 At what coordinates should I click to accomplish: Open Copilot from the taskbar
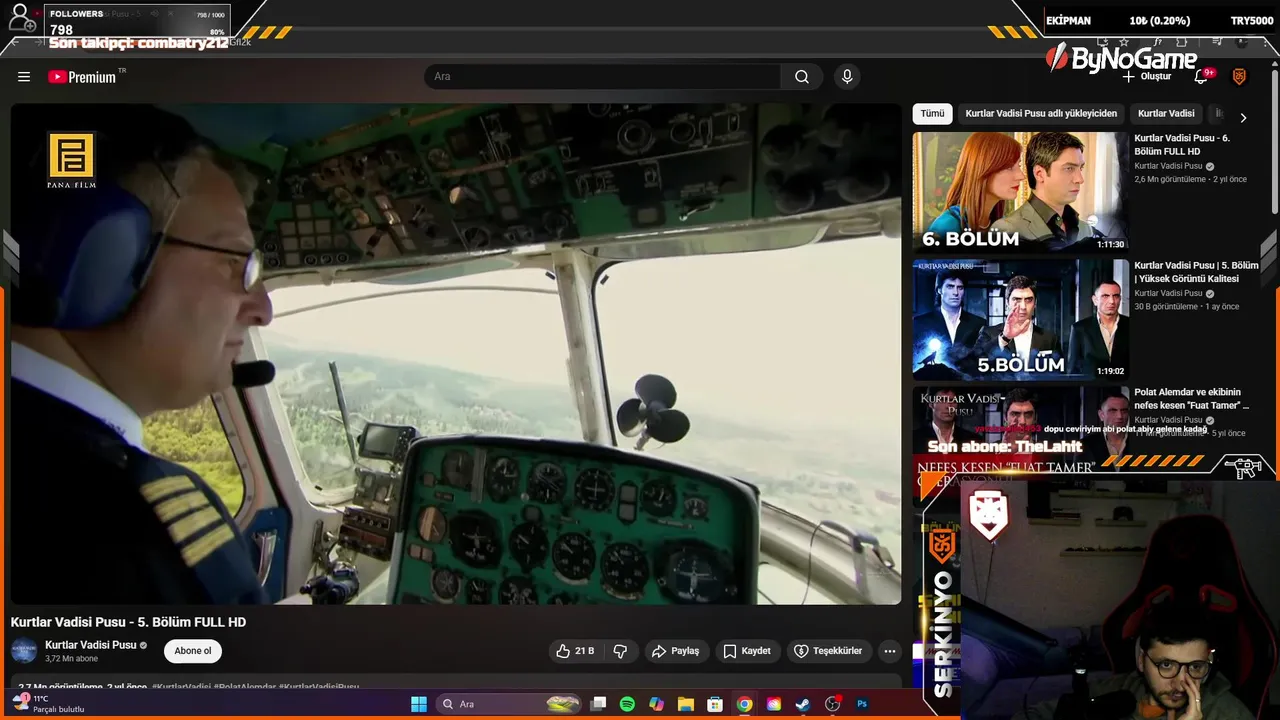[656, 704]
